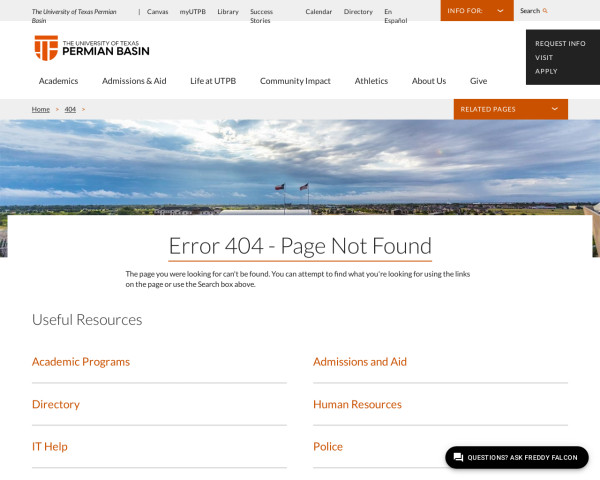Open the Library link

coord(228,11)
